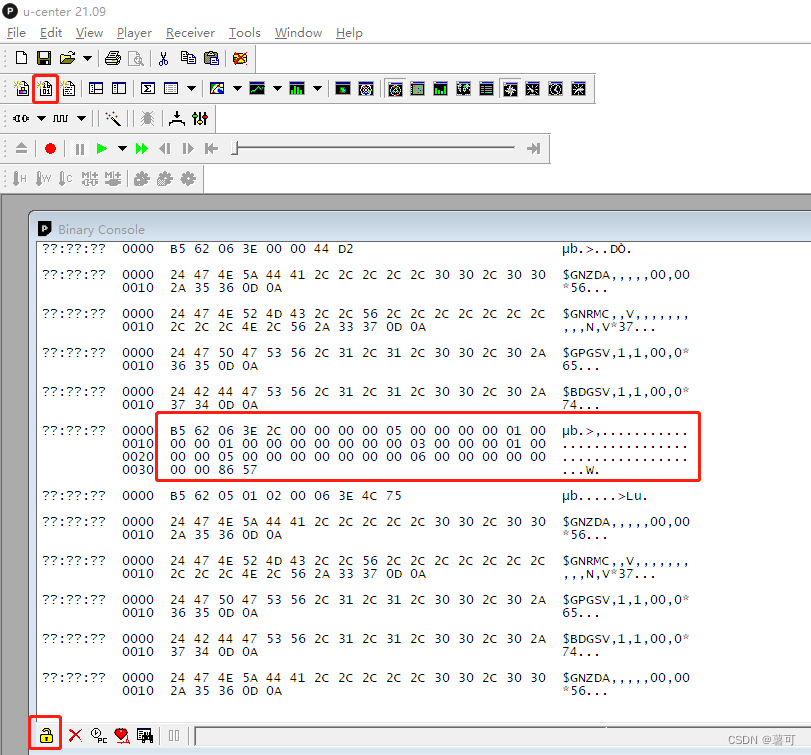Image resolution: width=811 pixels, height=755 pixels.
Task: Open the File menu
Action: (x=16, y=33)
